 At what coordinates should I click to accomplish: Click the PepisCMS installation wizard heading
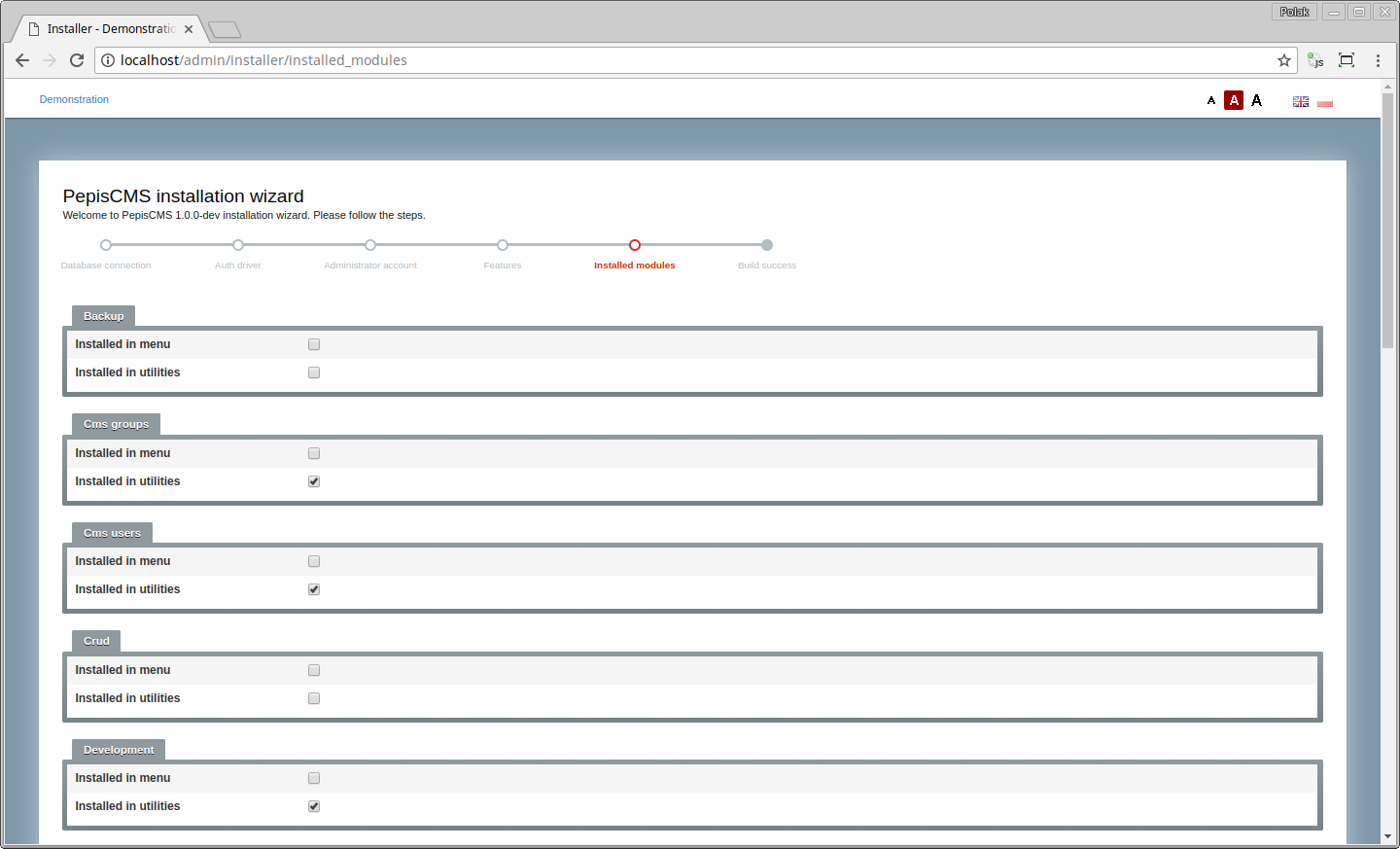pos(184,196)
